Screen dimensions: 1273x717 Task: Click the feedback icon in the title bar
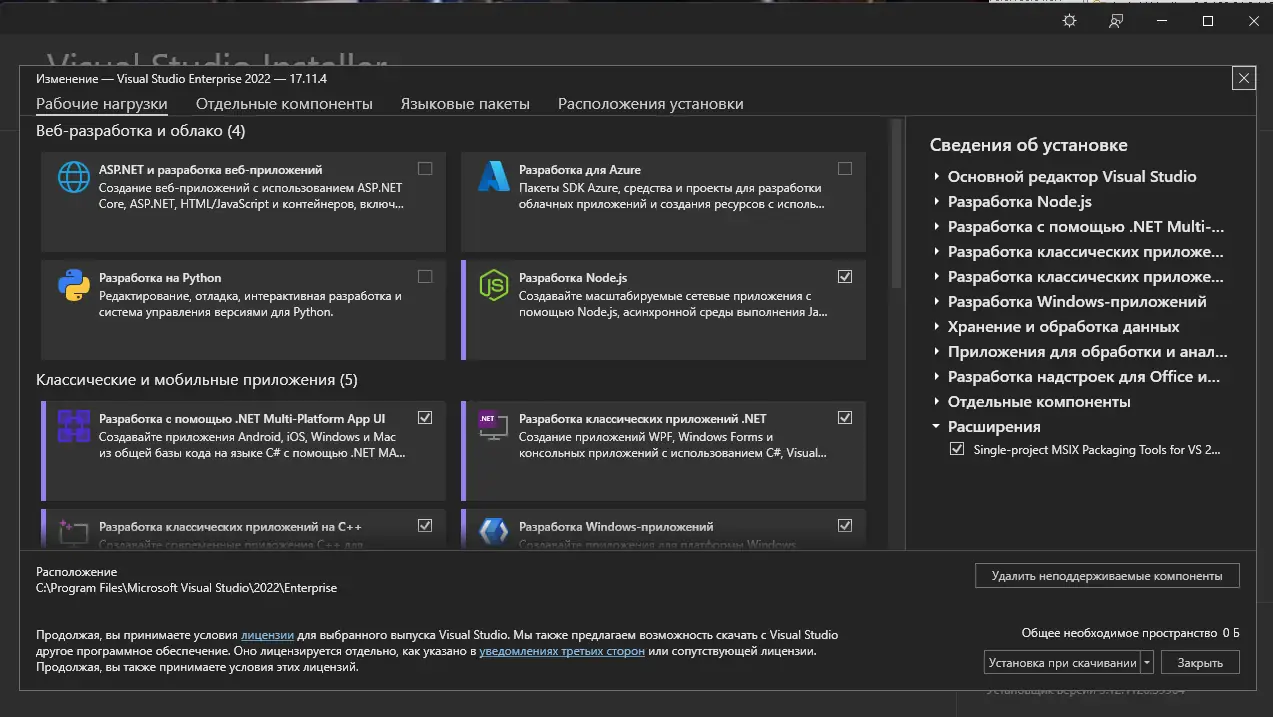[x=1115, y=20]
